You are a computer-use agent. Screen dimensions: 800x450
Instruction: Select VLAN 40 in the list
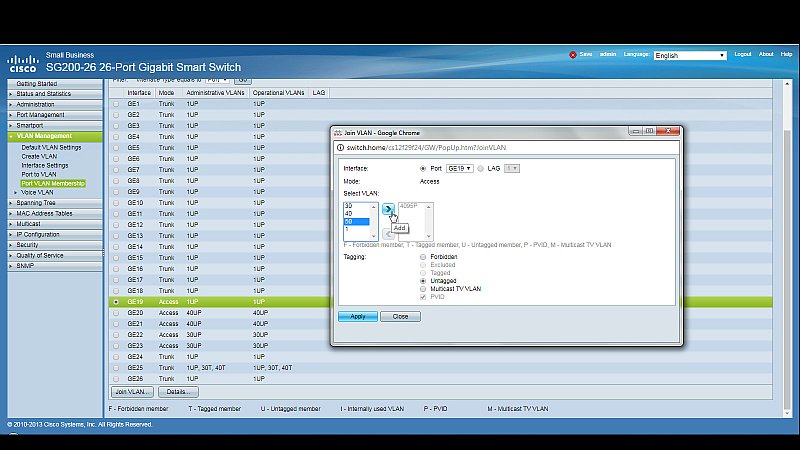[x=349, y=213]
